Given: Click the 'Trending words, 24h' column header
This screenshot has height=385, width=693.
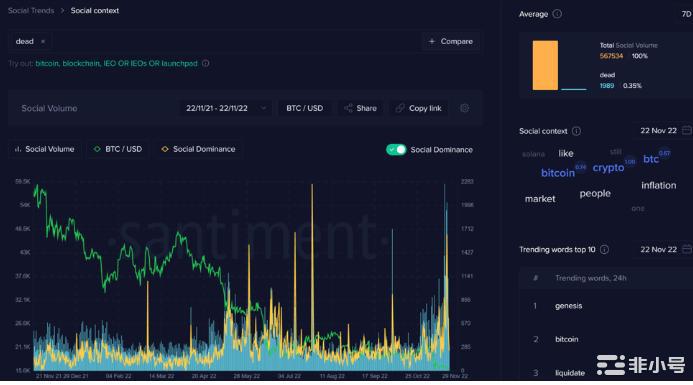Looking at the screenshot, I should coord(590,278).
